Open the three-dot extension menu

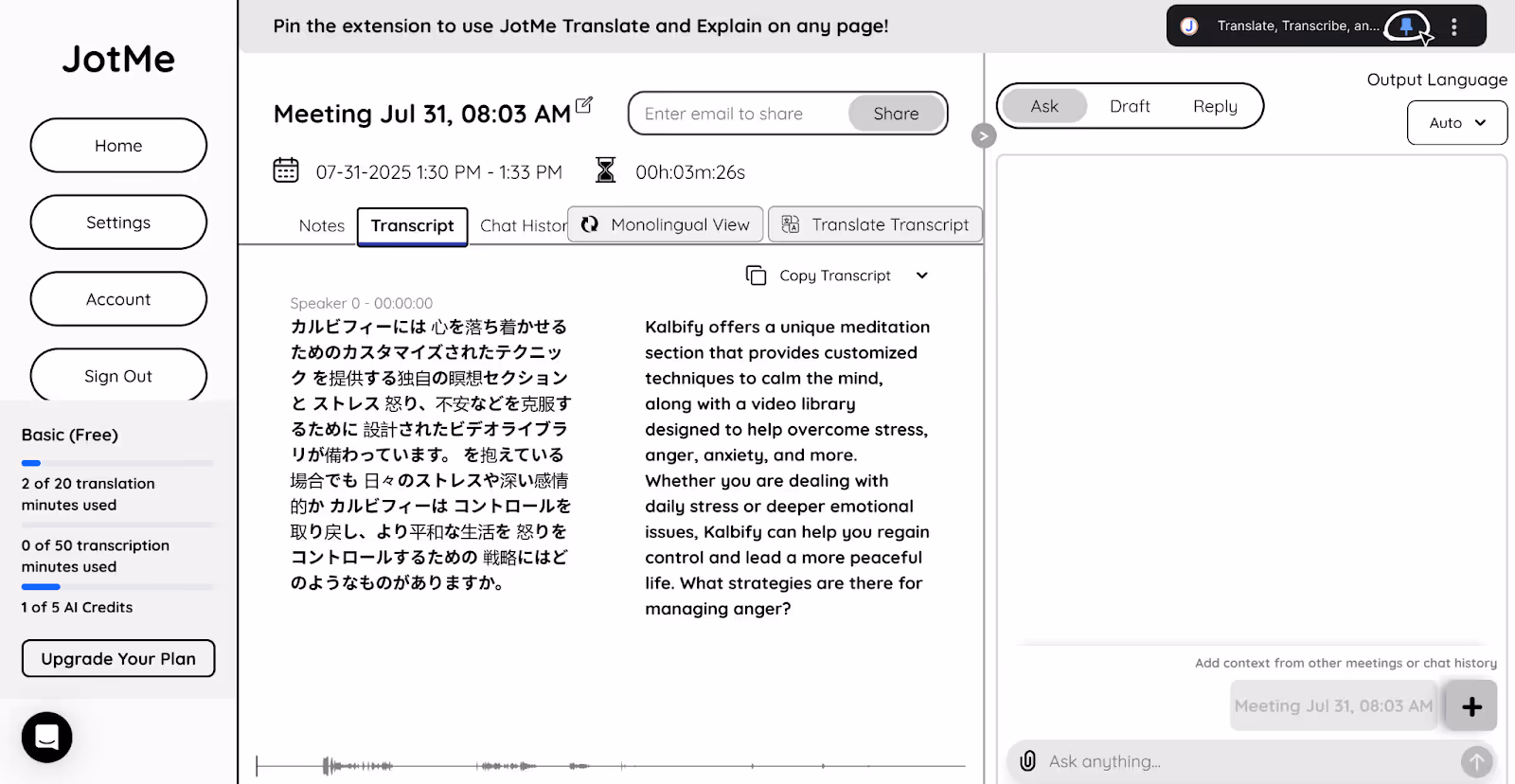1454,27
